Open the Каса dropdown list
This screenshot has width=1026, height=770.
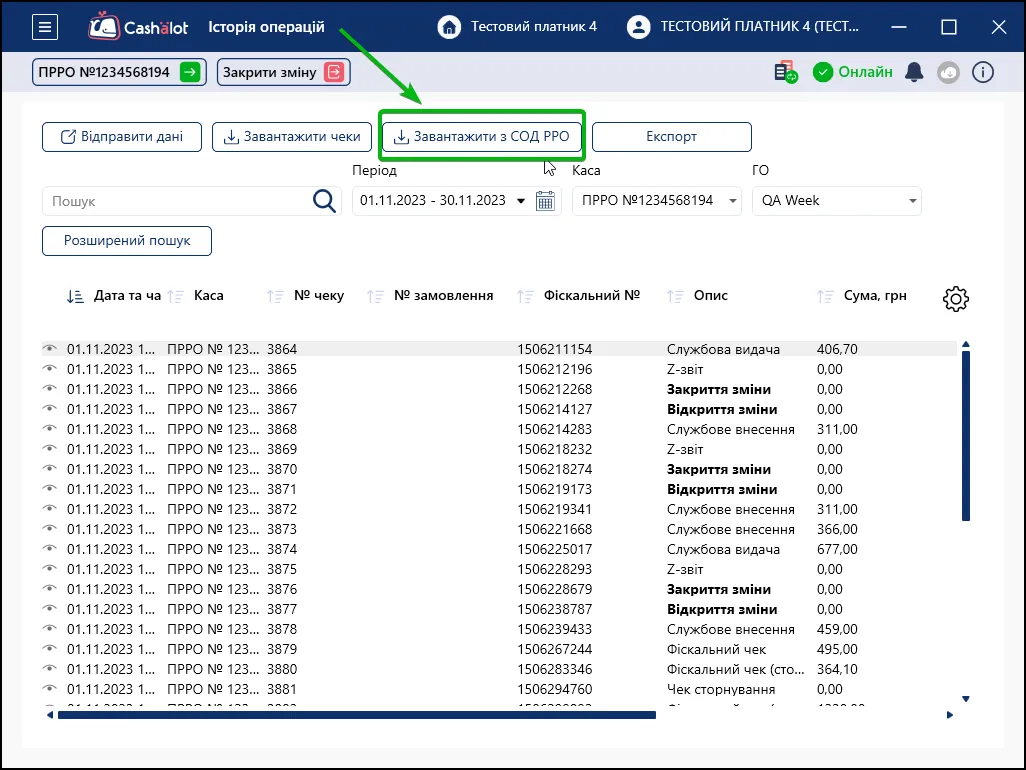pyautogui.click(x=656, y=201)
